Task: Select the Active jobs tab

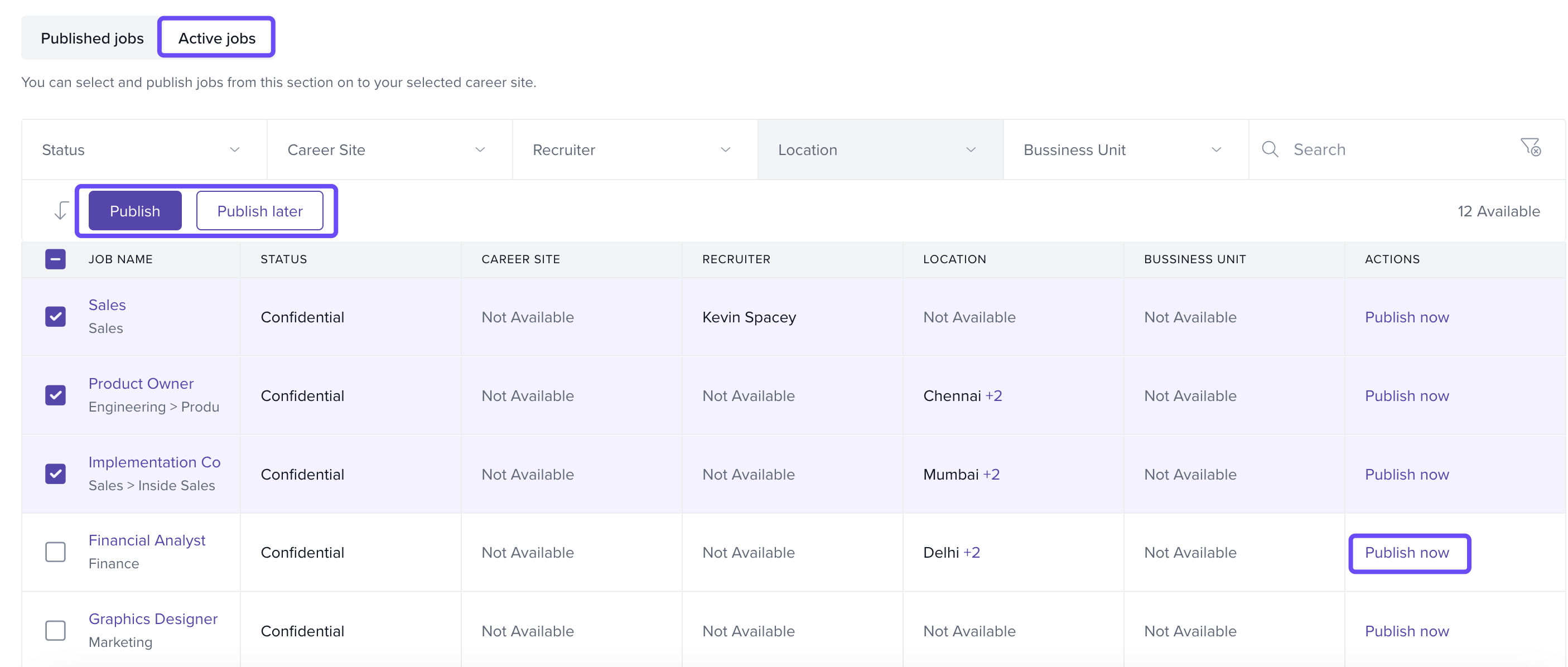Action: coord(216,38)
